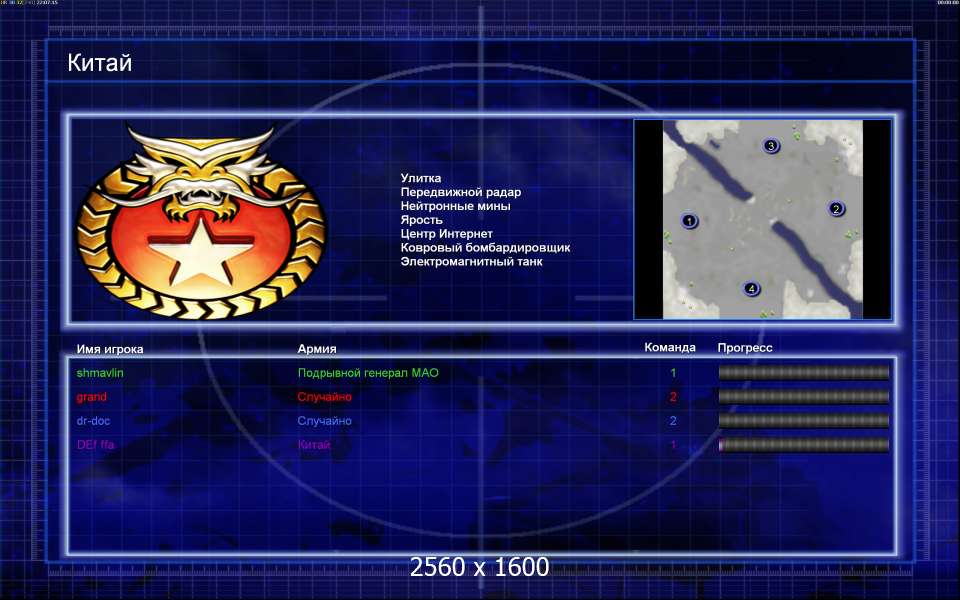Select start position 3 on the minimap

click(771, 146)
